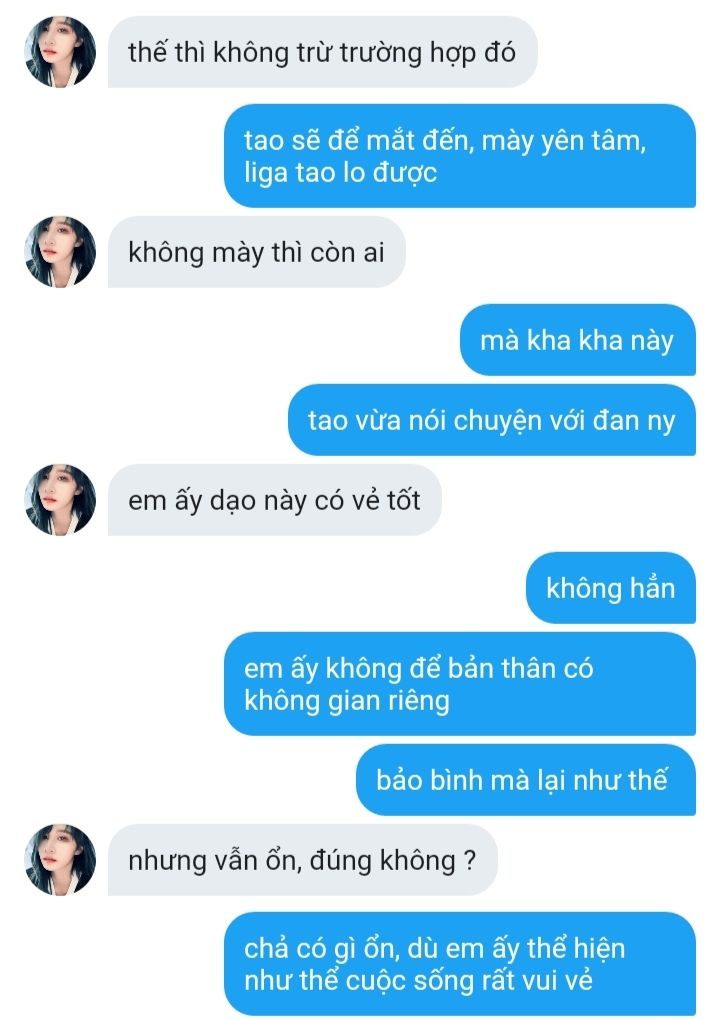
Task: Select "tao vừa nói chuyện với đan ny" message
Action: pos(492,420)
